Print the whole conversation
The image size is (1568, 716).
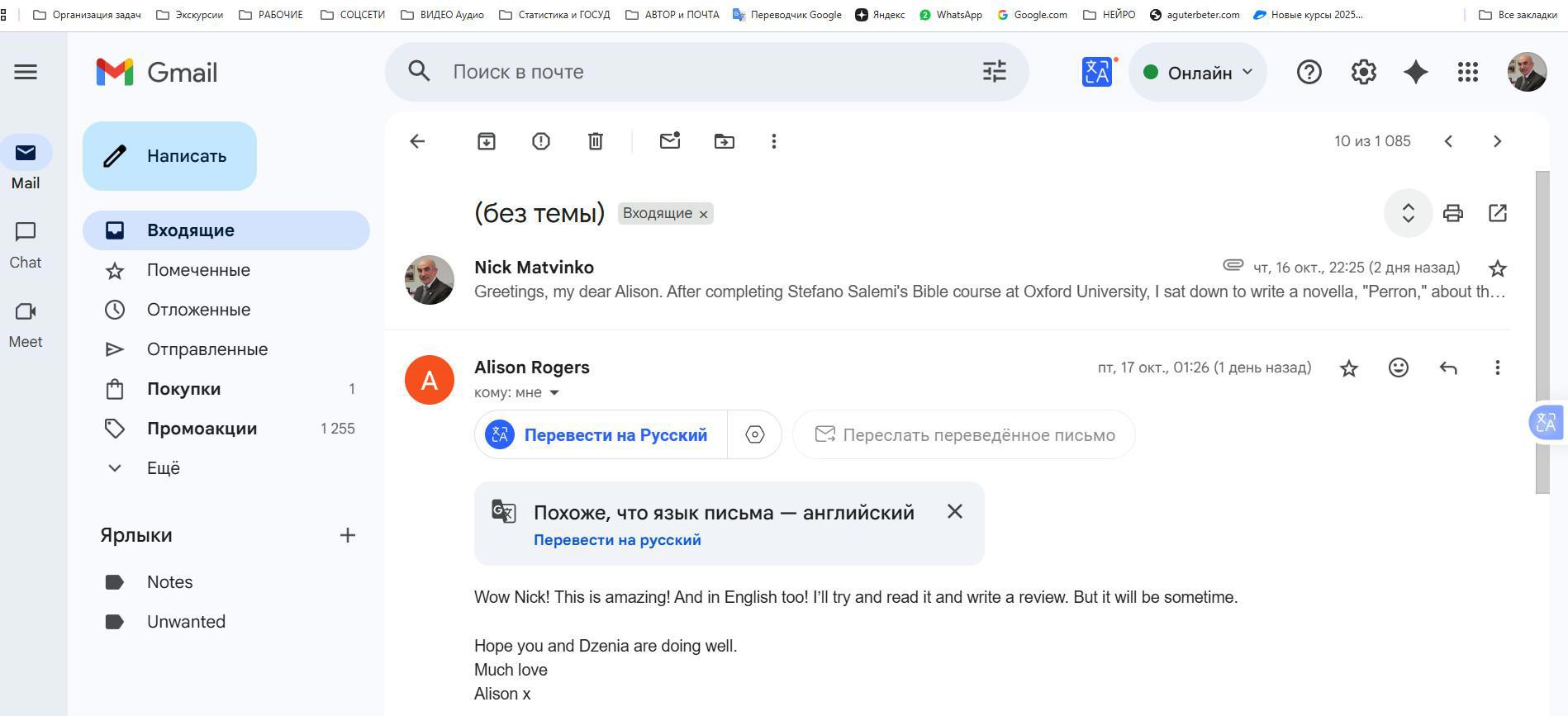1453,213
